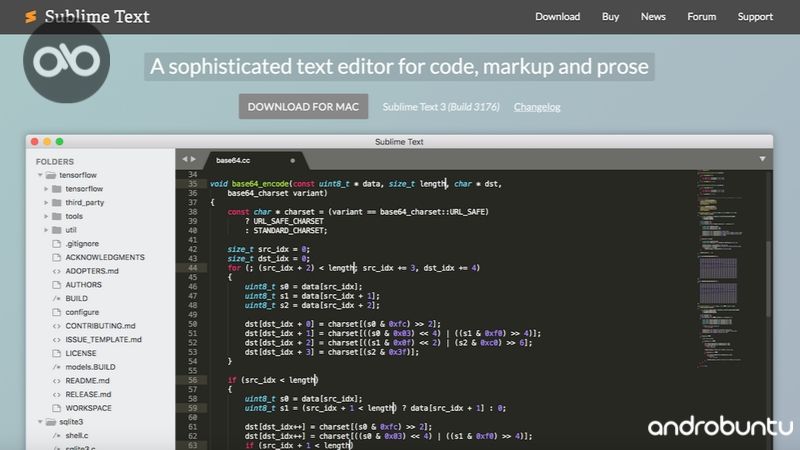Click STANDARD_CHARSET on line 40
This screenshot has width=800, height=450.
[x=288, y=231]
